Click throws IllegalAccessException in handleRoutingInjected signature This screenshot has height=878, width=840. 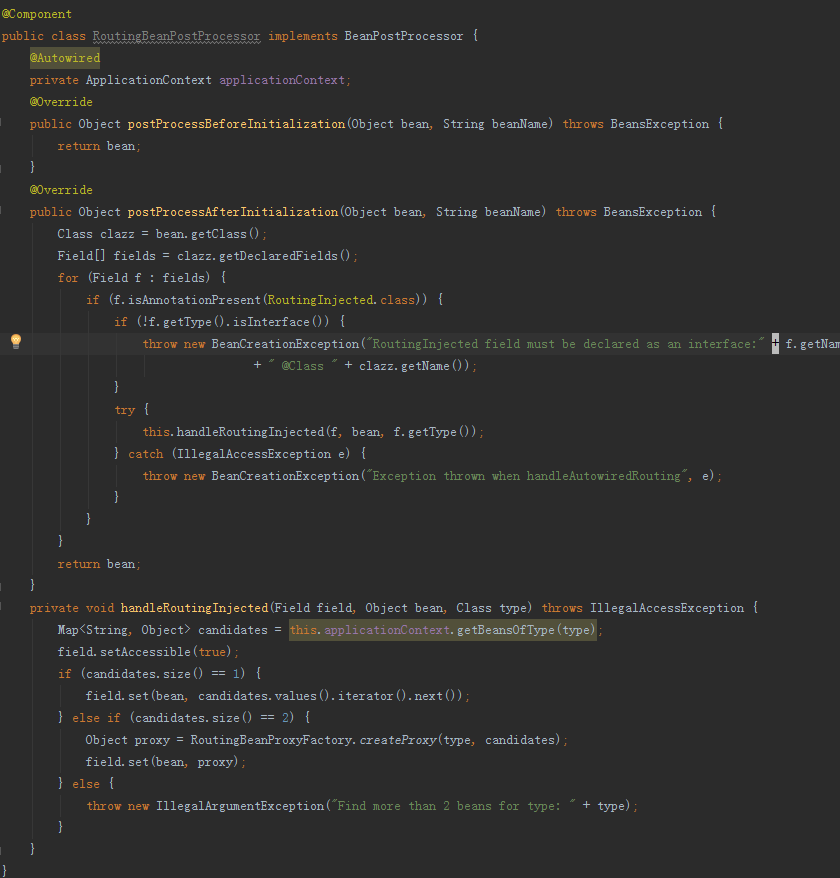643,608
